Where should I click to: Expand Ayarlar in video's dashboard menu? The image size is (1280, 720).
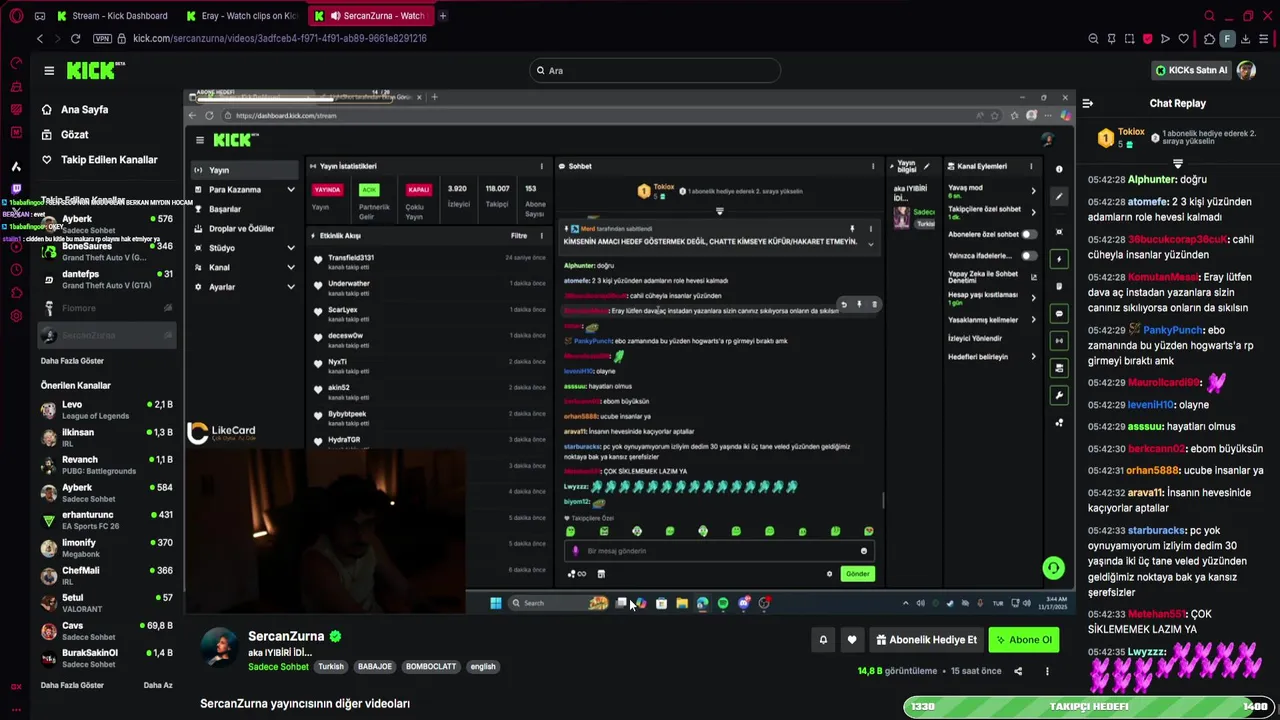coord(291,287)
